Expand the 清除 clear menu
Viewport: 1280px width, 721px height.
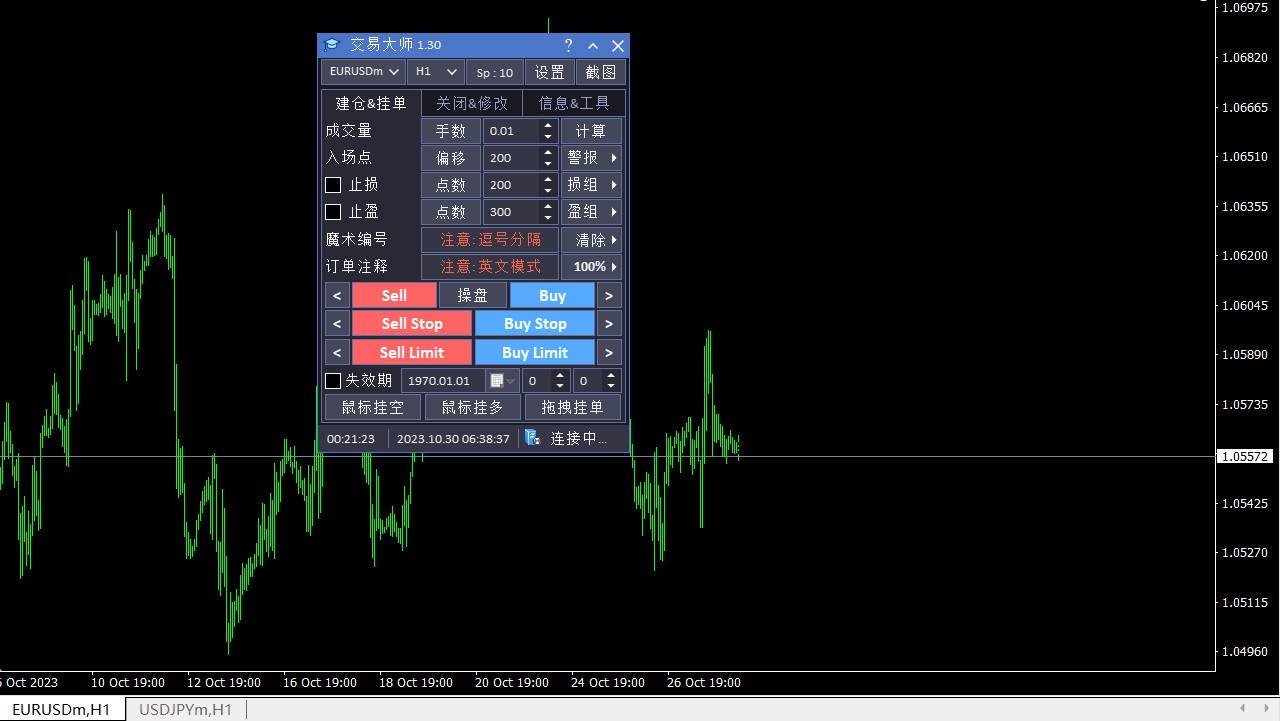(x=591, y=240)
